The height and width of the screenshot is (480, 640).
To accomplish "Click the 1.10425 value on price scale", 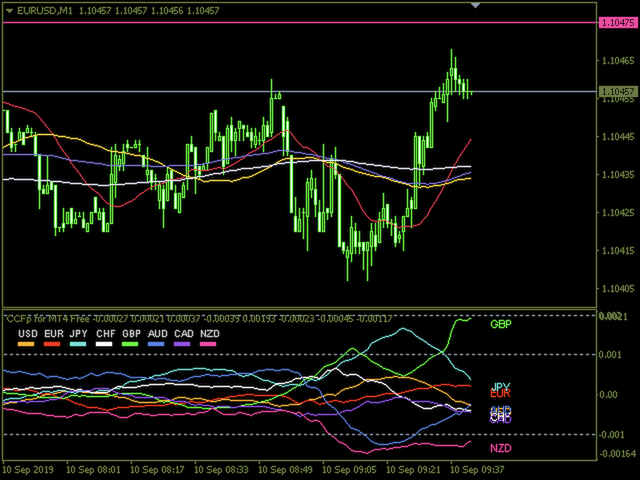I will click(618, 212).
